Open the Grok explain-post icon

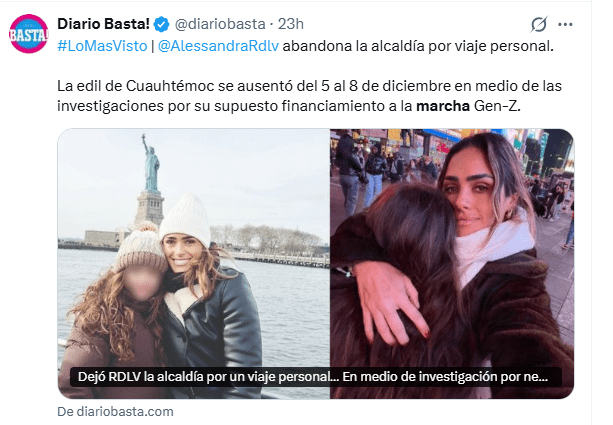[x=539, y=24]
